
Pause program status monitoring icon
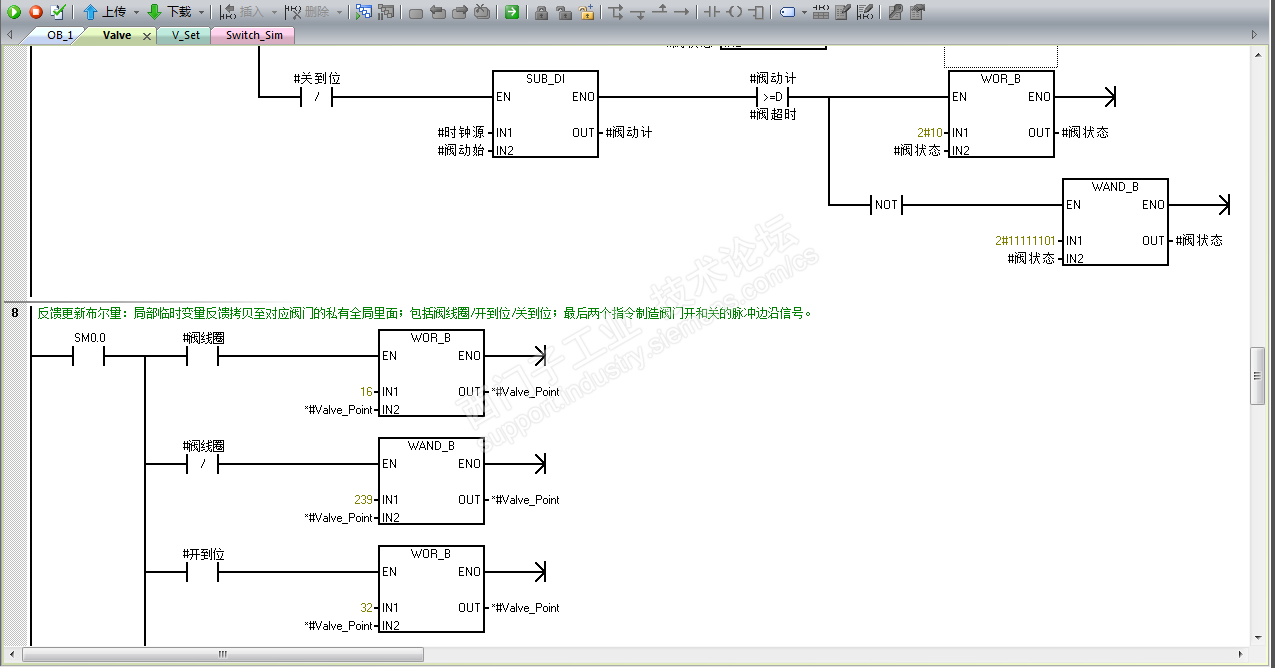385,12
